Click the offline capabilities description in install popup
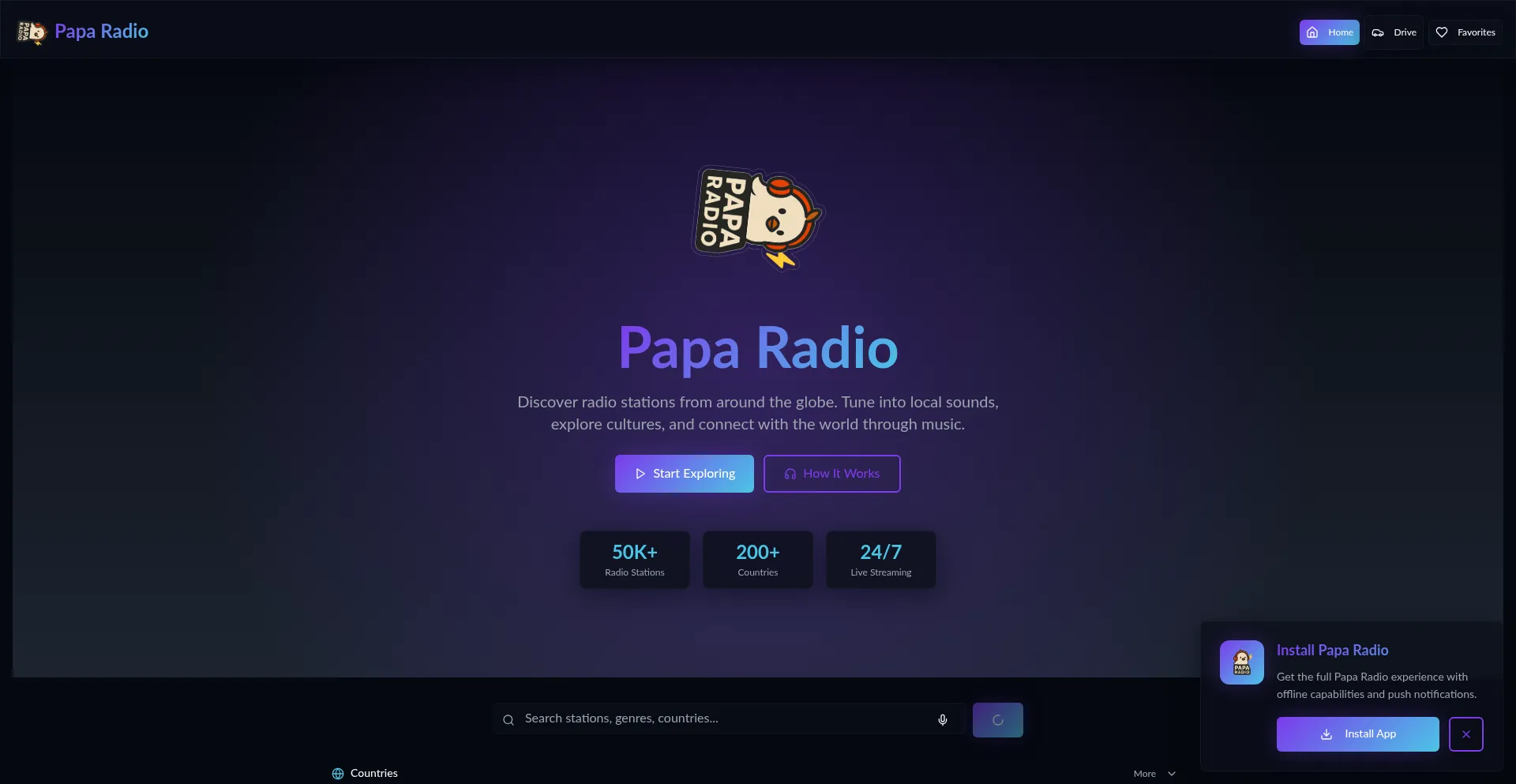Viewport: 1516px width, 784px height. pyautogui.click(x=1376, y=685)
